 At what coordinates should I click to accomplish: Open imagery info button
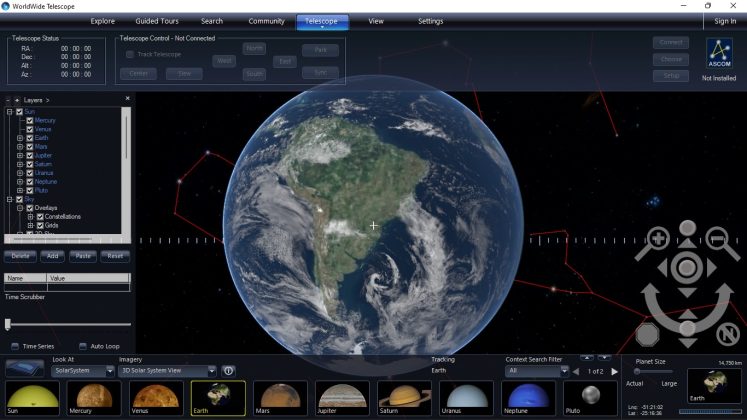click(229, 370)
